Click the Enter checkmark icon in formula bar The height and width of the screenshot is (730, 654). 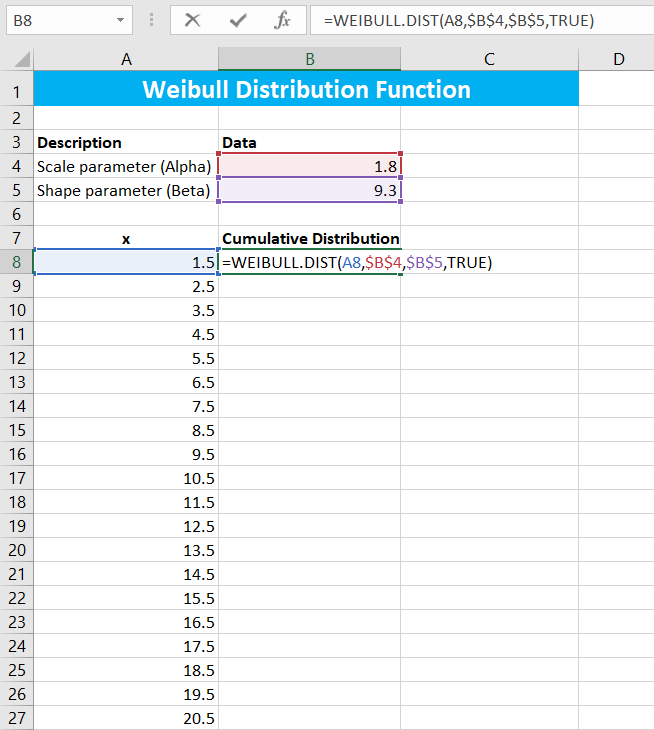(238, 20)
